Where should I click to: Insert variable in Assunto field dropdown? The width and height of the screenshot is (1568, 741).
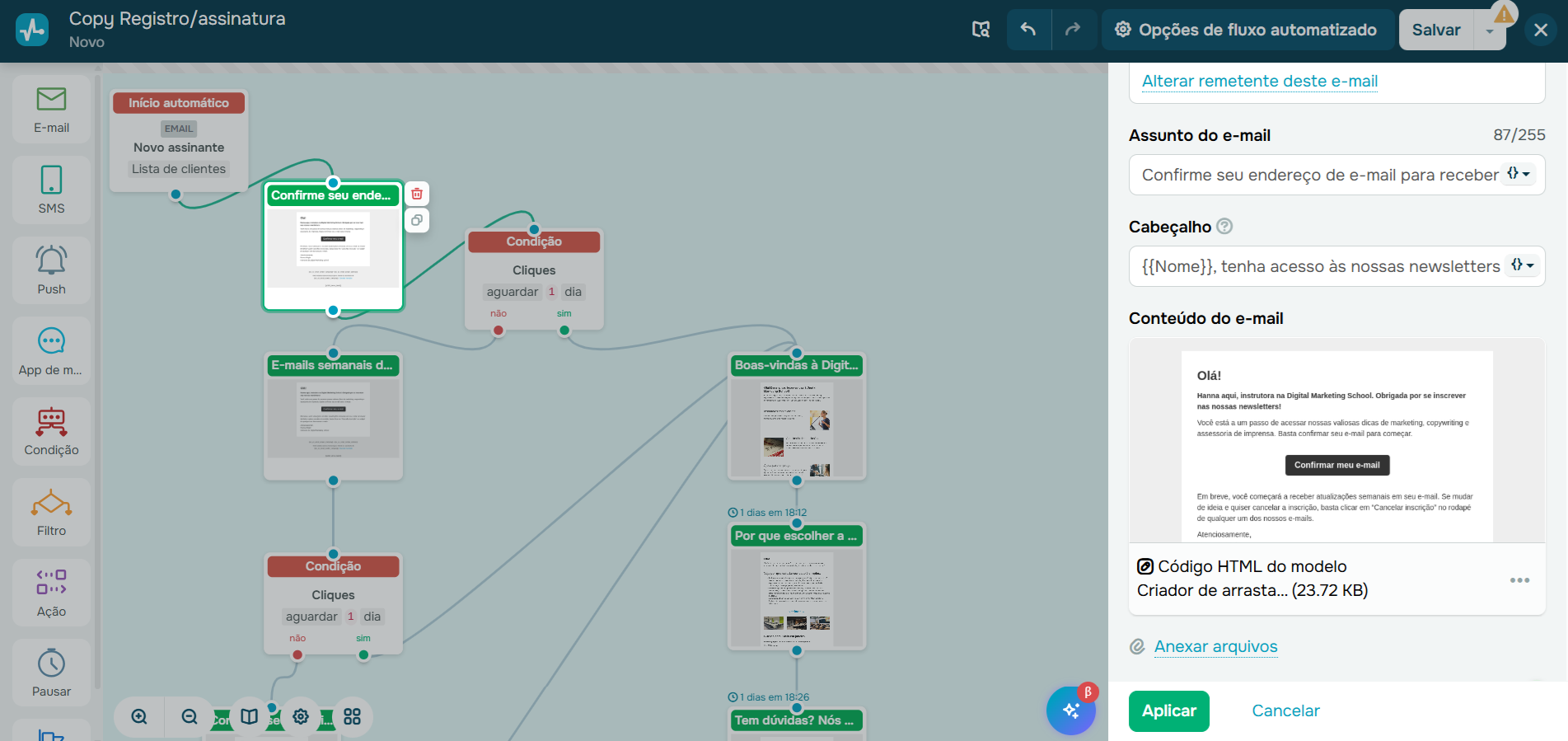(1519, 174)
